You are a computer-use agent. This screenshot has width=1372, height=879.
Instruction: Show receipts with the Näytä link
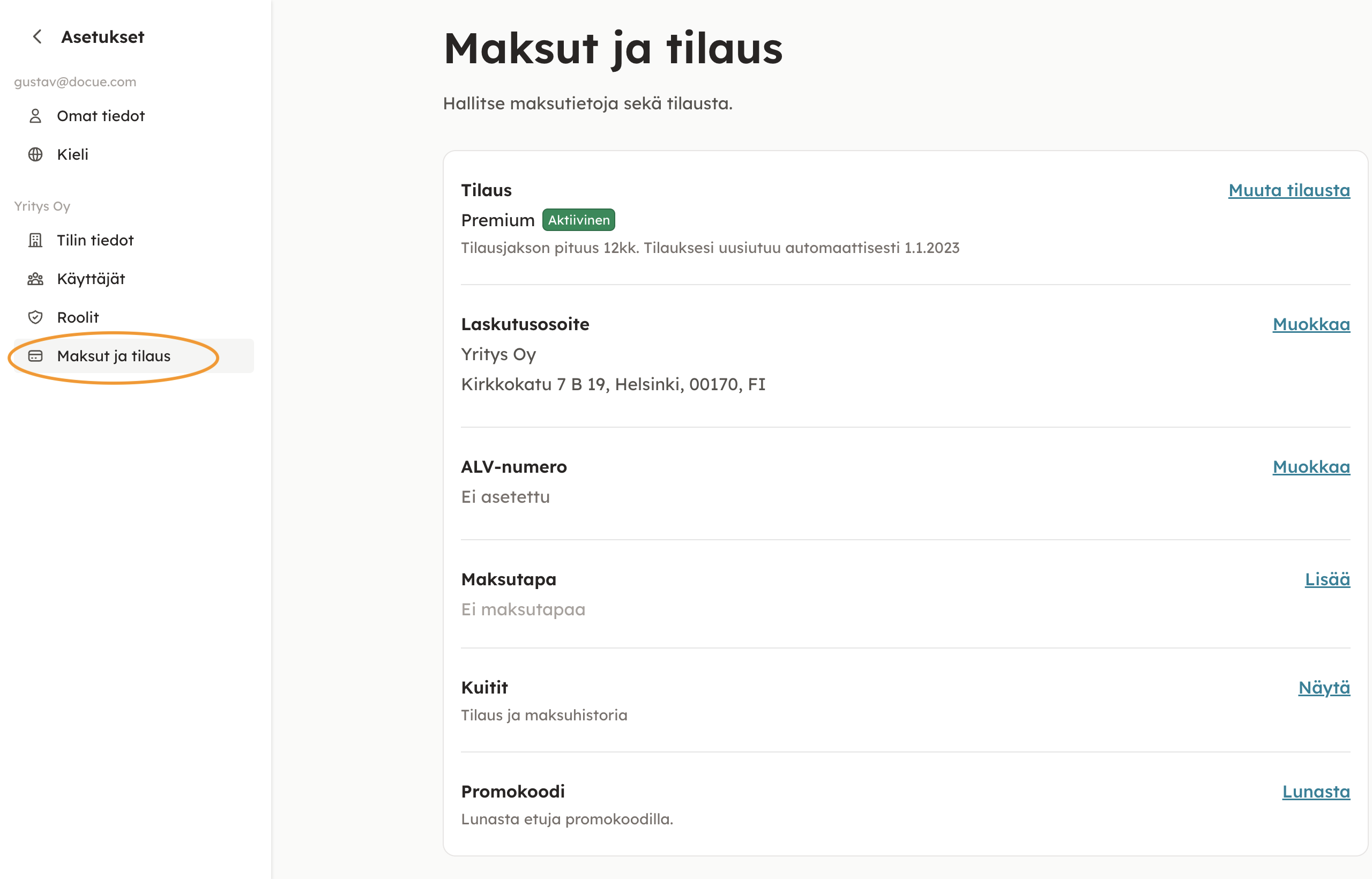1324,687
